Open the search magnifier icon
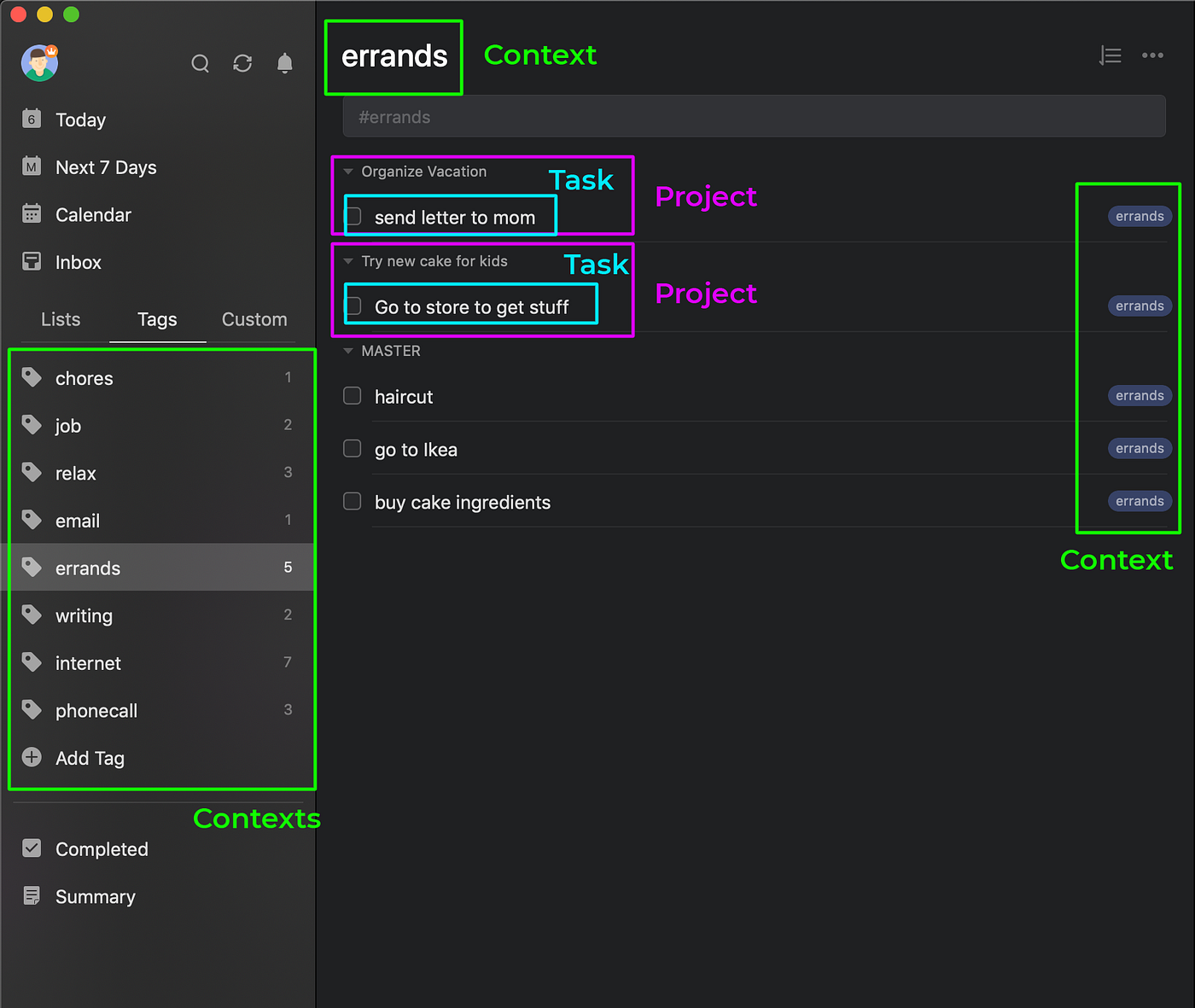 (200, 64)
